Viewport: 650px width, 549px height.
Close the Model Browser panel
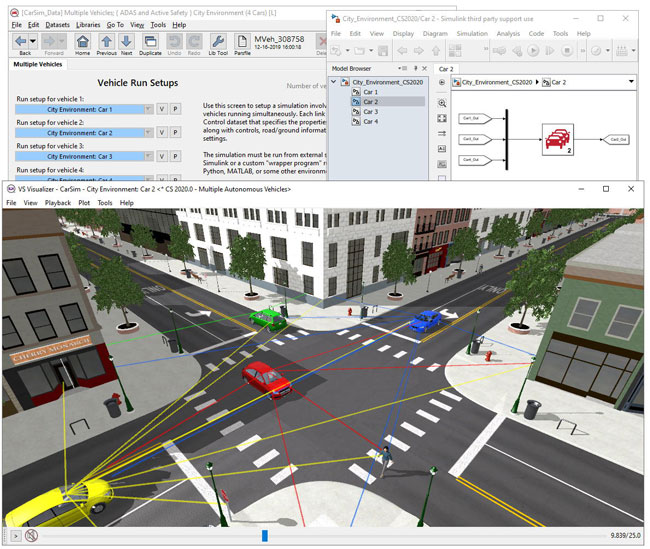click(x=424, y=68)
